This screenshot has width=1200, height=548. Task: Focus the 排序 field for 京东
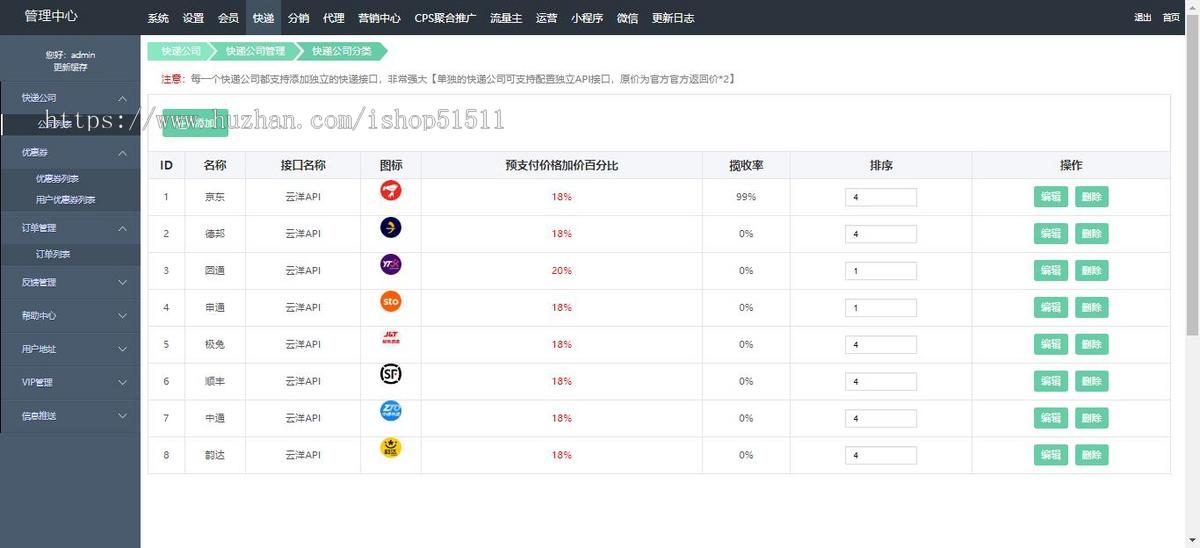pos(881,198)
